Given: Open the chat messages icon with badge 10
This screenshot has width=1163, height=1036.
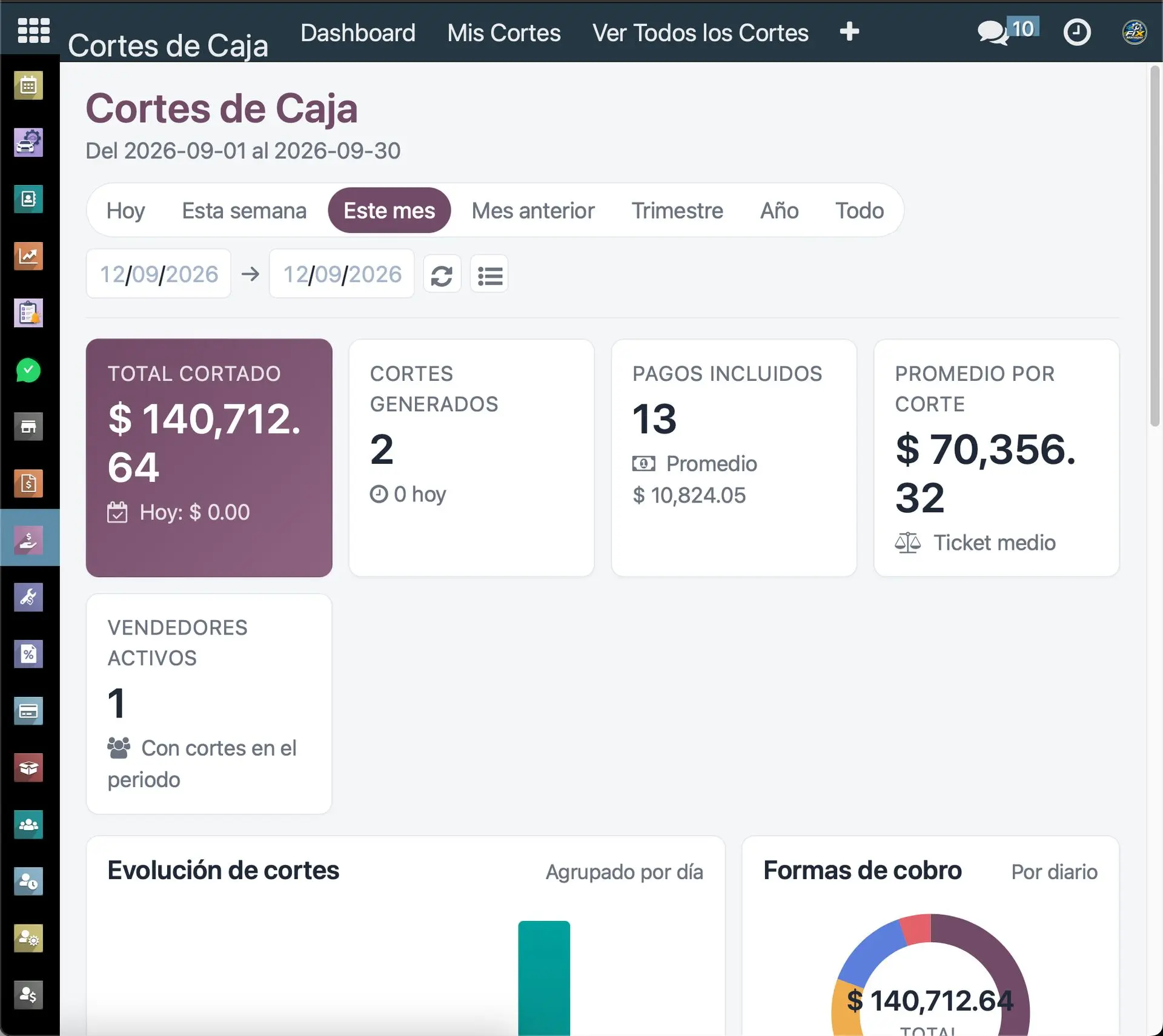Looking at the screenshot, I should tap(1007, 31).
